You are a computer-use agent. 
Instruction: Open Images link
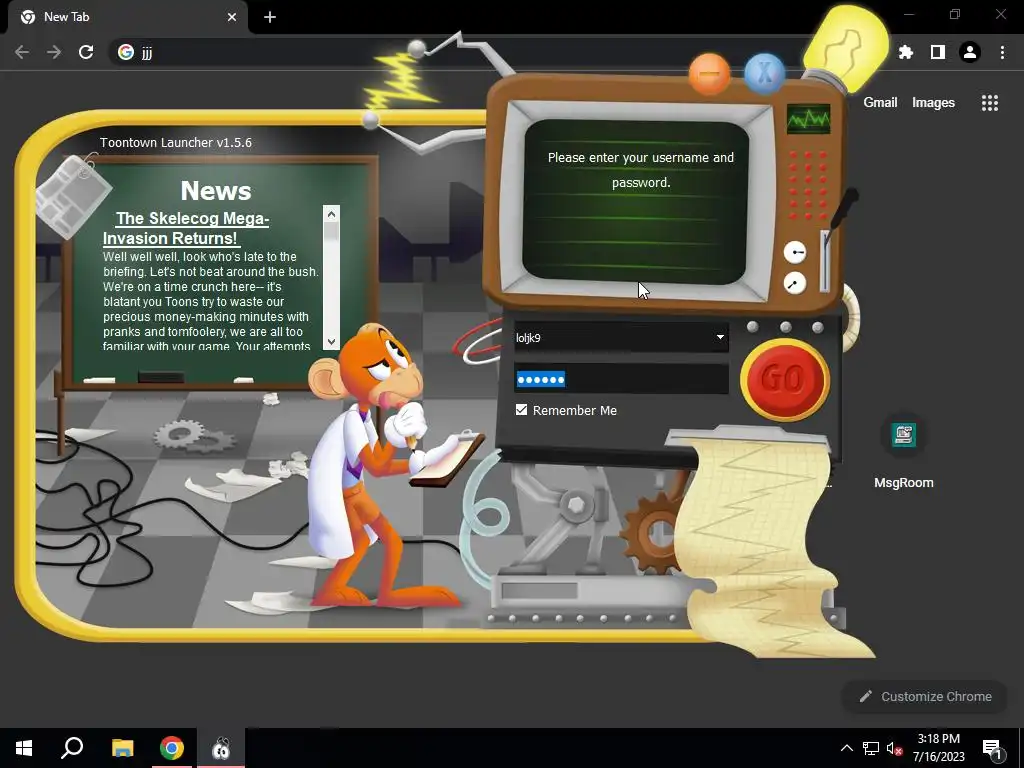tap(933, 103)
